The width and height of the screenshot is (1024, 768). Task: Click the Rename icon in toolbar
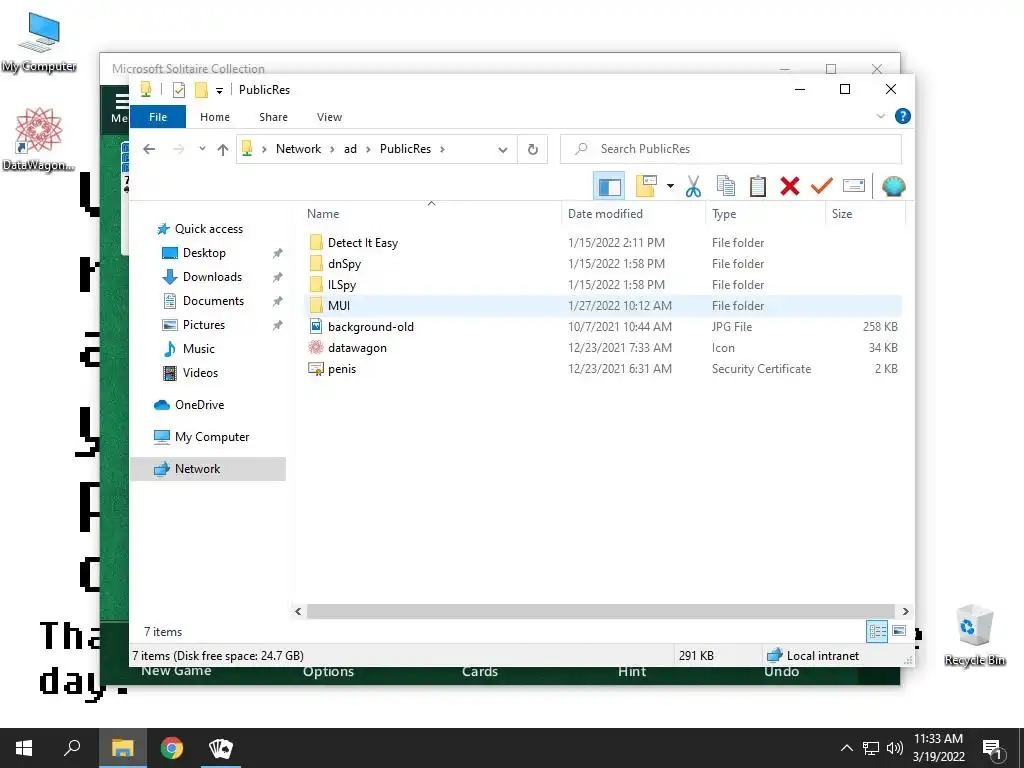click(854, 186)
